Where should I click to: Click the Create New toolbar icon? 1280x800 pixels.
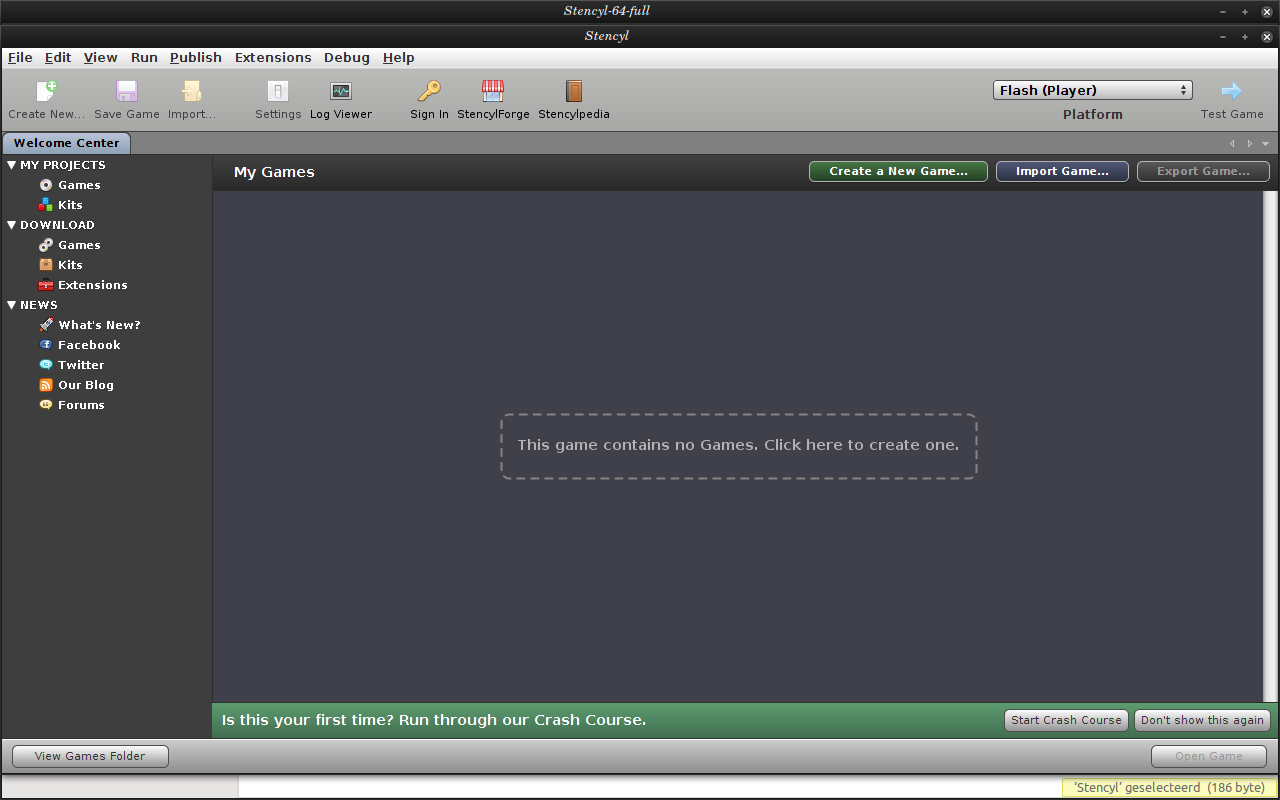[x=47, y=91]
